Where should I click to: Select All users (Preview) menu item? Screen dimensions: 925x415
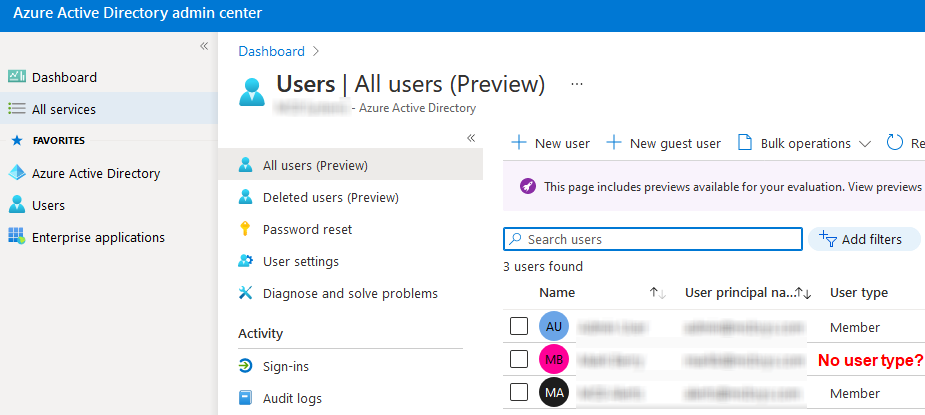tap(350, 165)
